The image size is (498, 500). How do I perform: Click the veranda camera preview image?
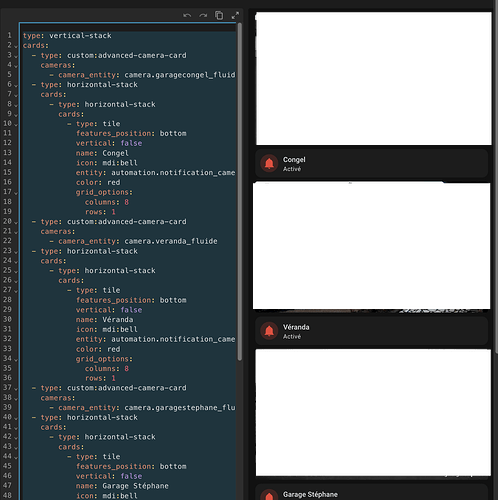coord(372,246)
